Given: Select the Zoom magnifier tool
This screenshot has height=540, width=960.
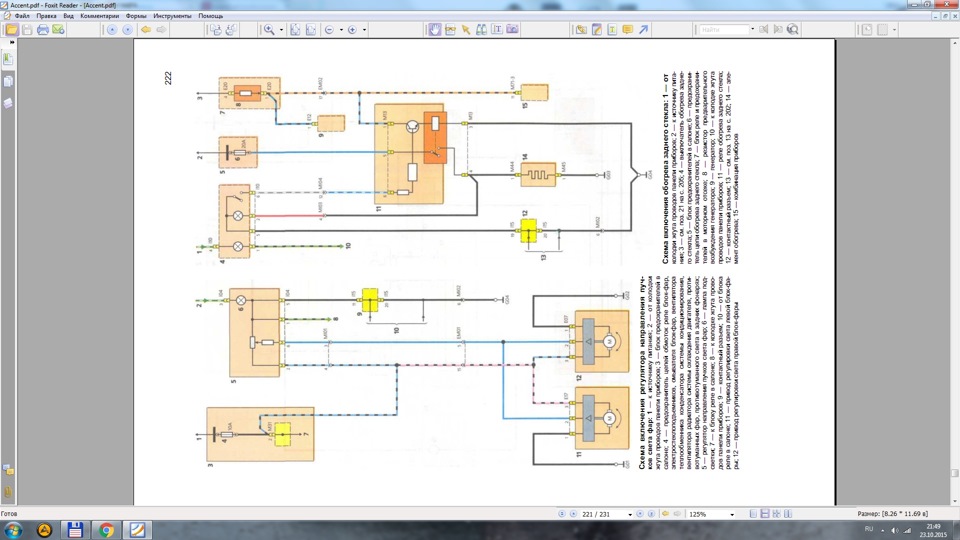Looking at the screenshot, I should tap(269, 29).
